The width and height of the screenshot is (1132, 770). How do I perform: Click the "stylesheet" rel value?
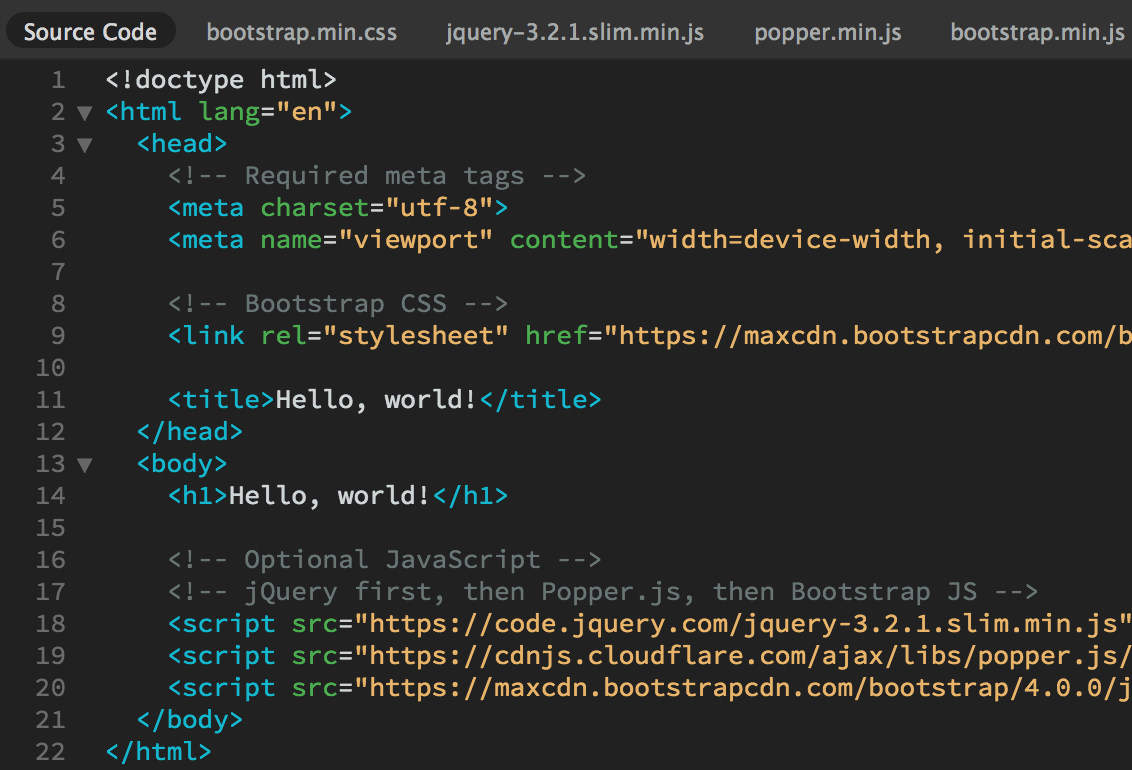tap(415, 336)
